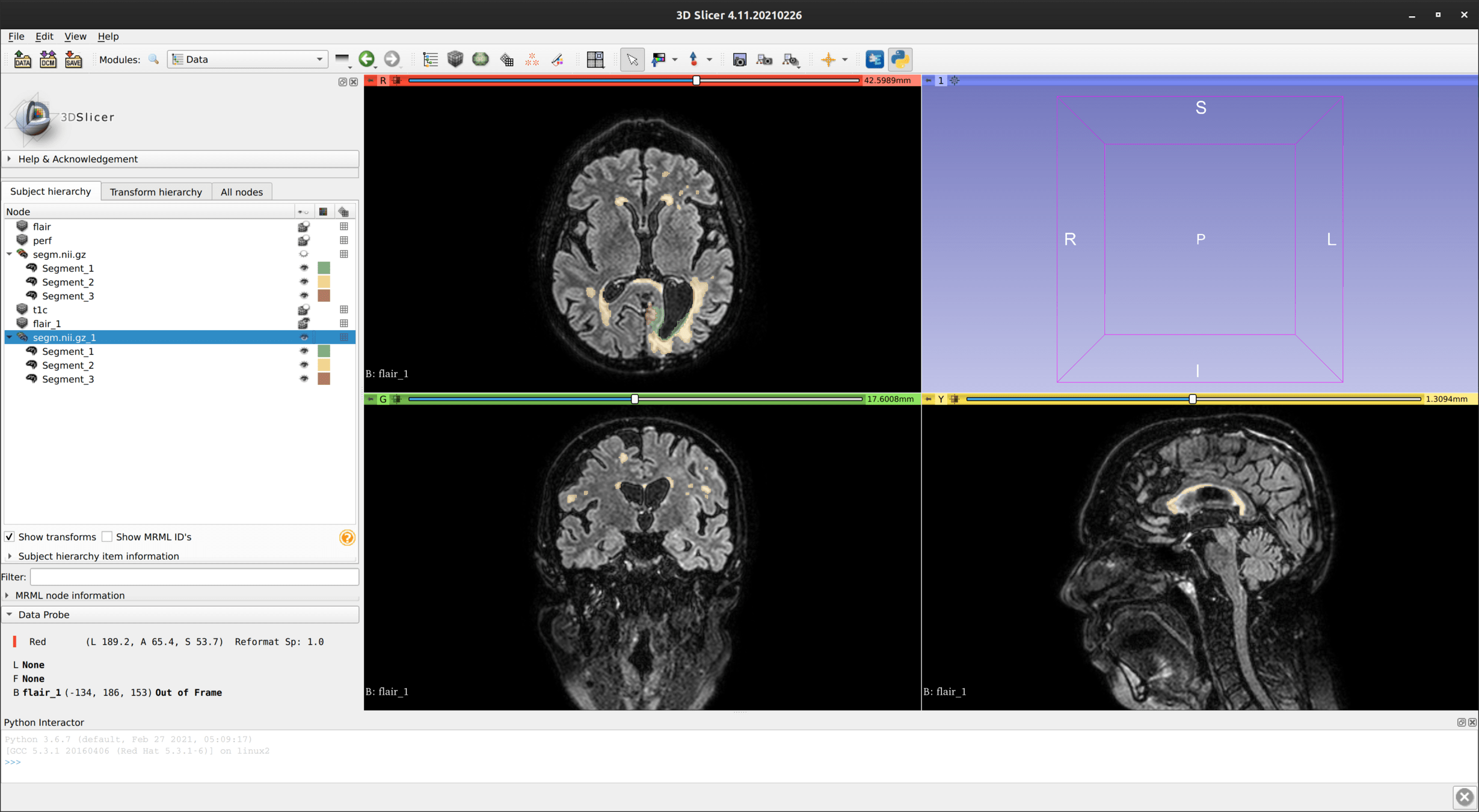Uncheck the Show transforms checkbox
Image resolution: width=1479 pixels, height=812 pixels.
pyautogui.click(x=10, y=537)
